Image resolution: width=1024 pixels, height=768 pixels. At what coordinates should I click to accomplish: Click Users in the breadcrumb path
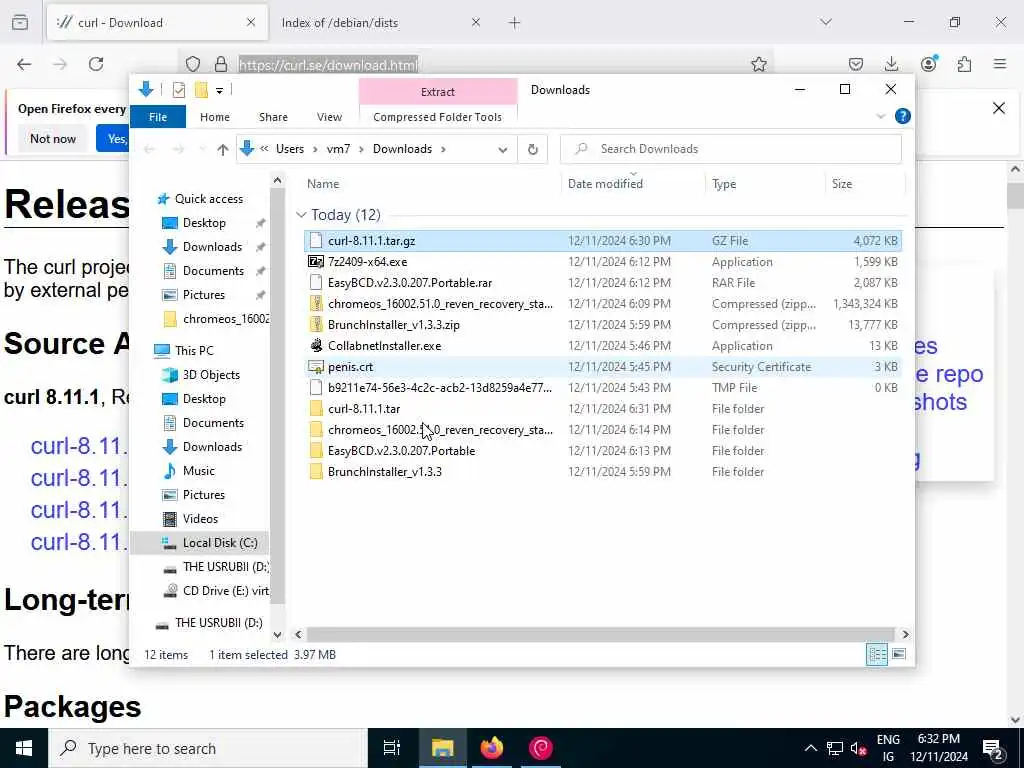click(290, 149)
